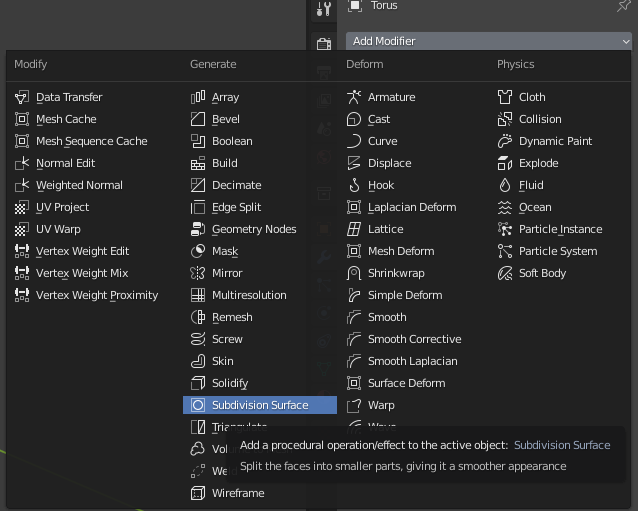Click the Lattice deform icon
Viewport: 638px width, 511px height.
tap(354, 229)
